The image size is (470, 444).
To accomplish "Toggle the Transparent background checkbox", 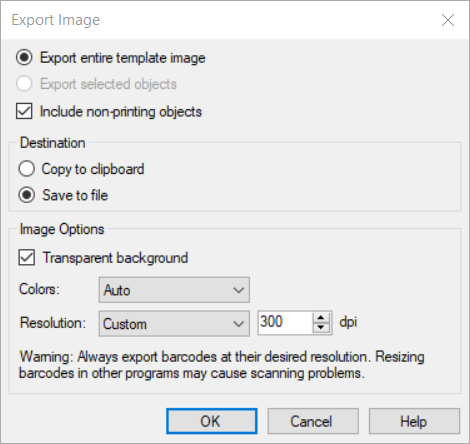I will point(27,258).
